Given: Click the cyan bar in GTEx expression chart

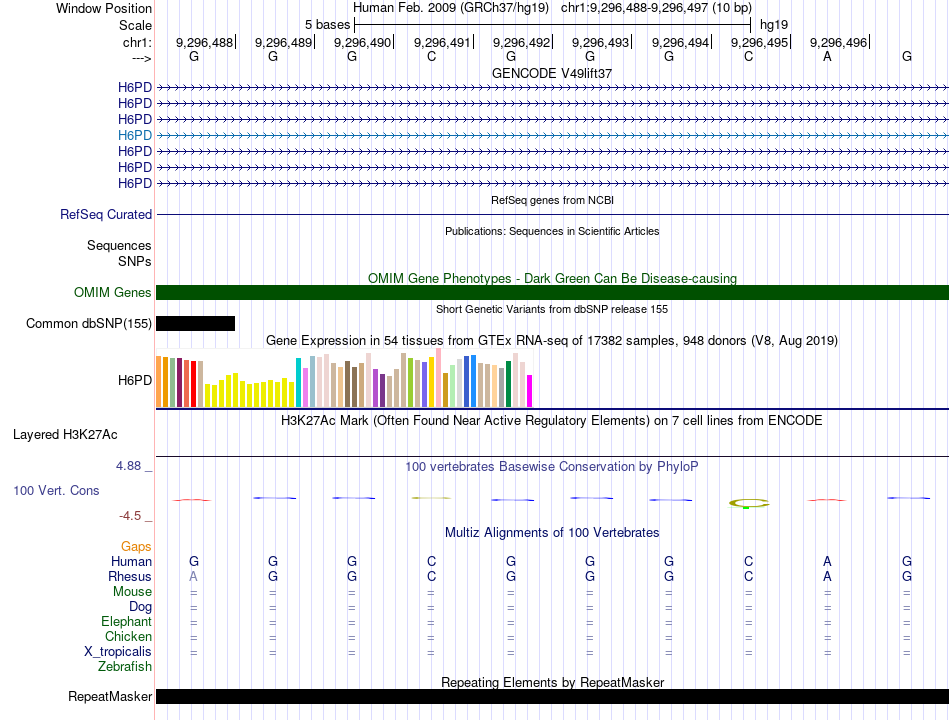Looking at the screenshot, I should [298, 382].
